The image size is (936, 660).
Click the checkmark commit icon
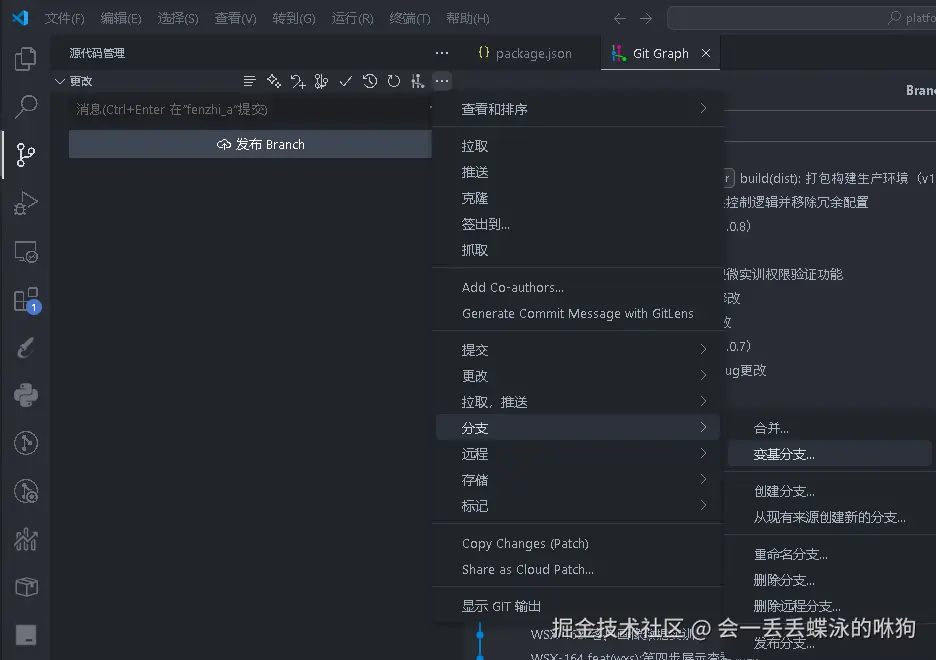(346, 81)
